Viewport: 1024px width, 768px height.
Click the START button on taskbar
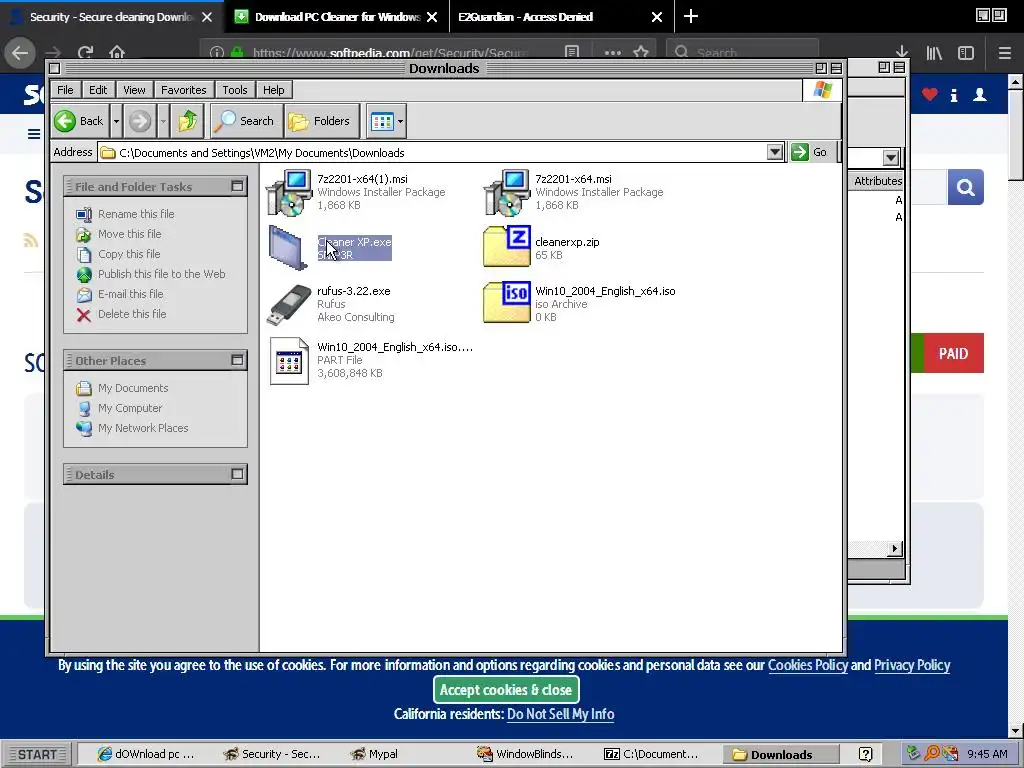(x=37, y=754)
